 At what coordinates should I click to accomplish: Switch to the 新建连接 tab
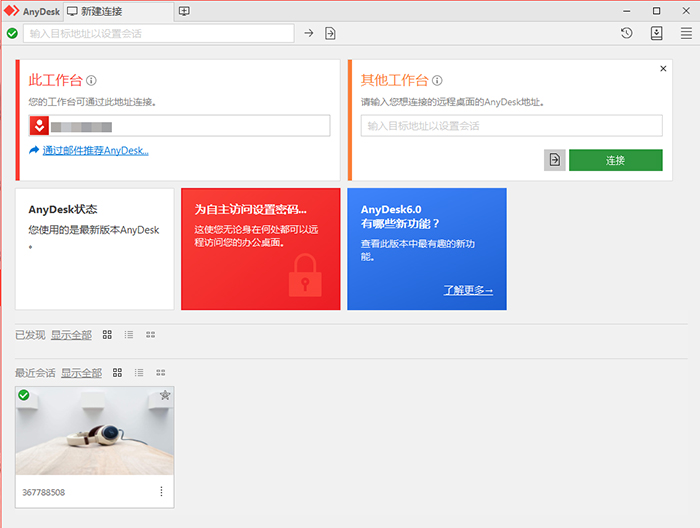click(118, 12)
